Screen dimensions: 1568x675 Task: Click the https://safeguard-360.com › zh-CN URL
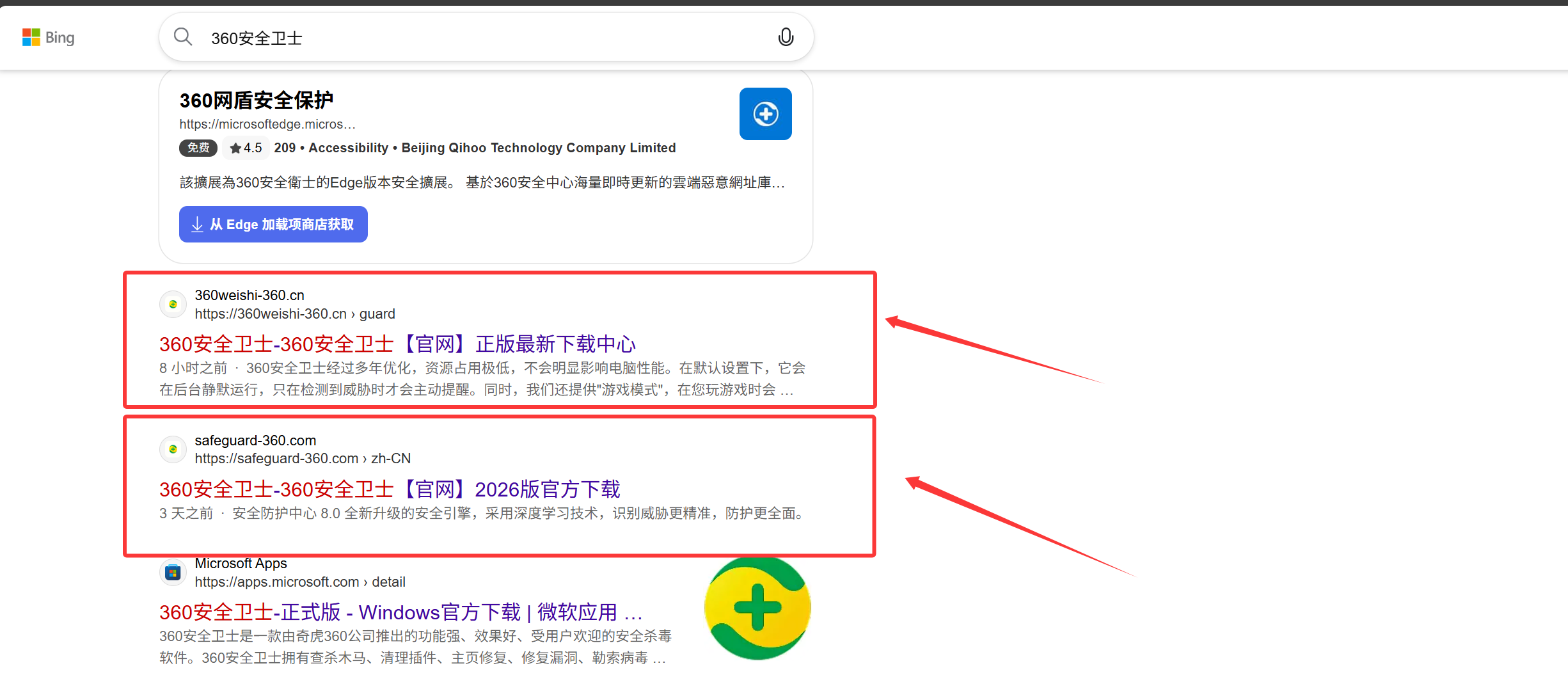303,459
